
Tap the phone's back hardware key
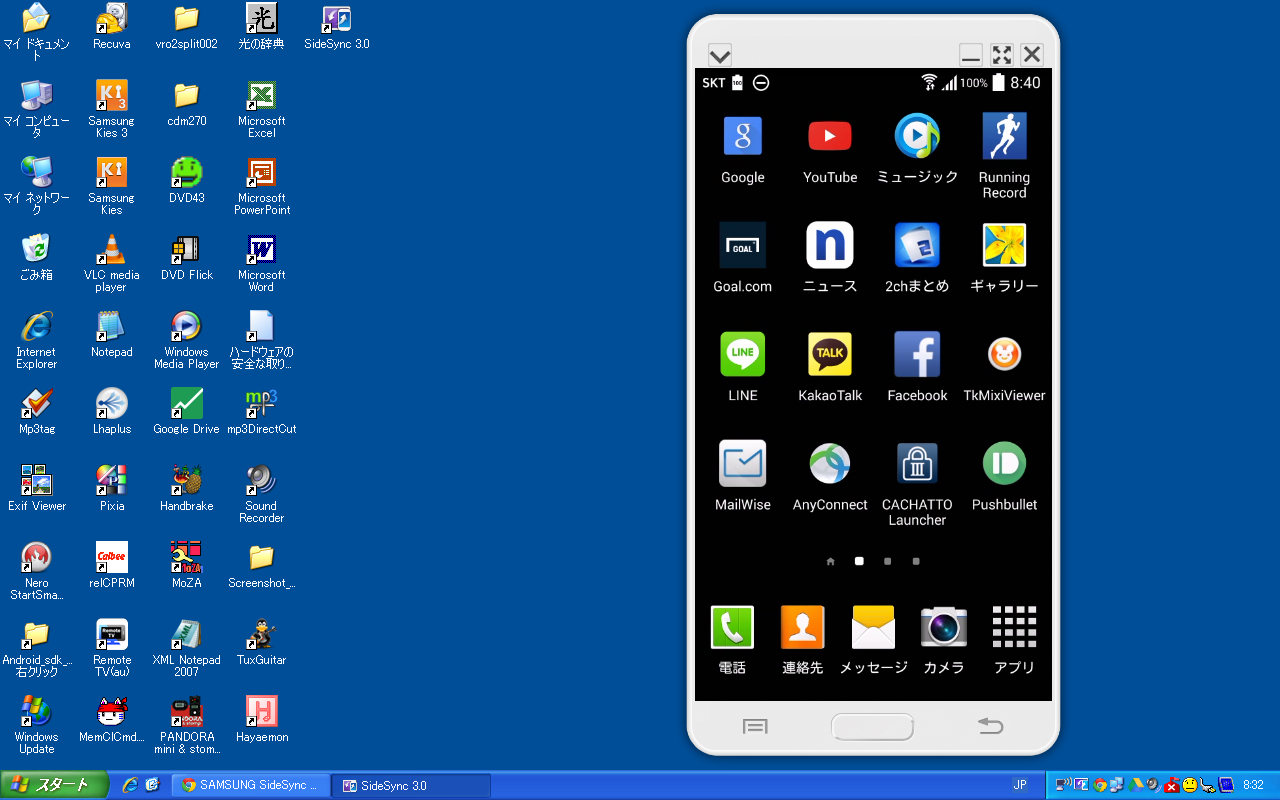tap(990, 726)
